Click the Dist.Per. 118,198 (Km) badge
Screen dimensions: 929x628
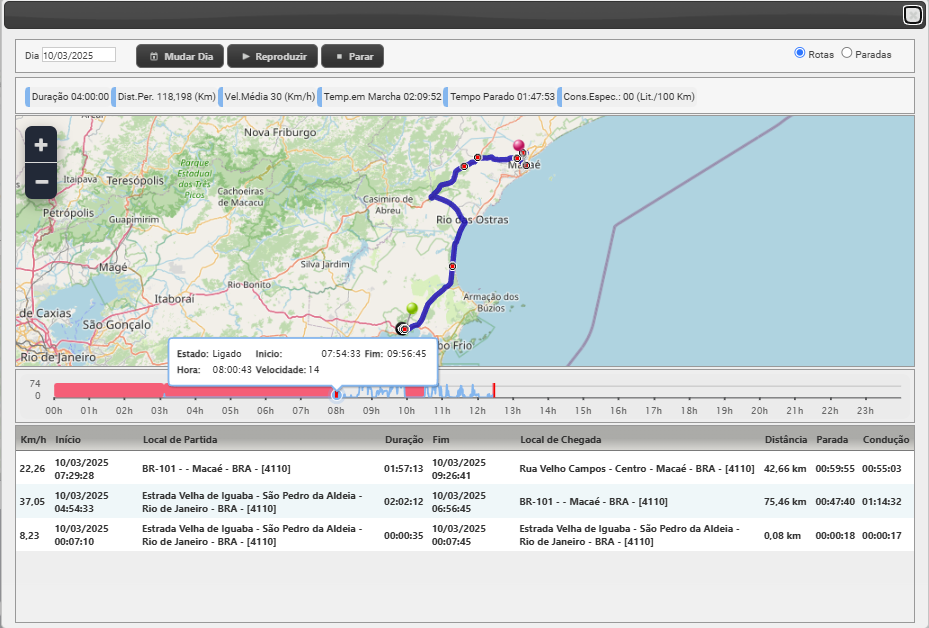tap(165, 97)
